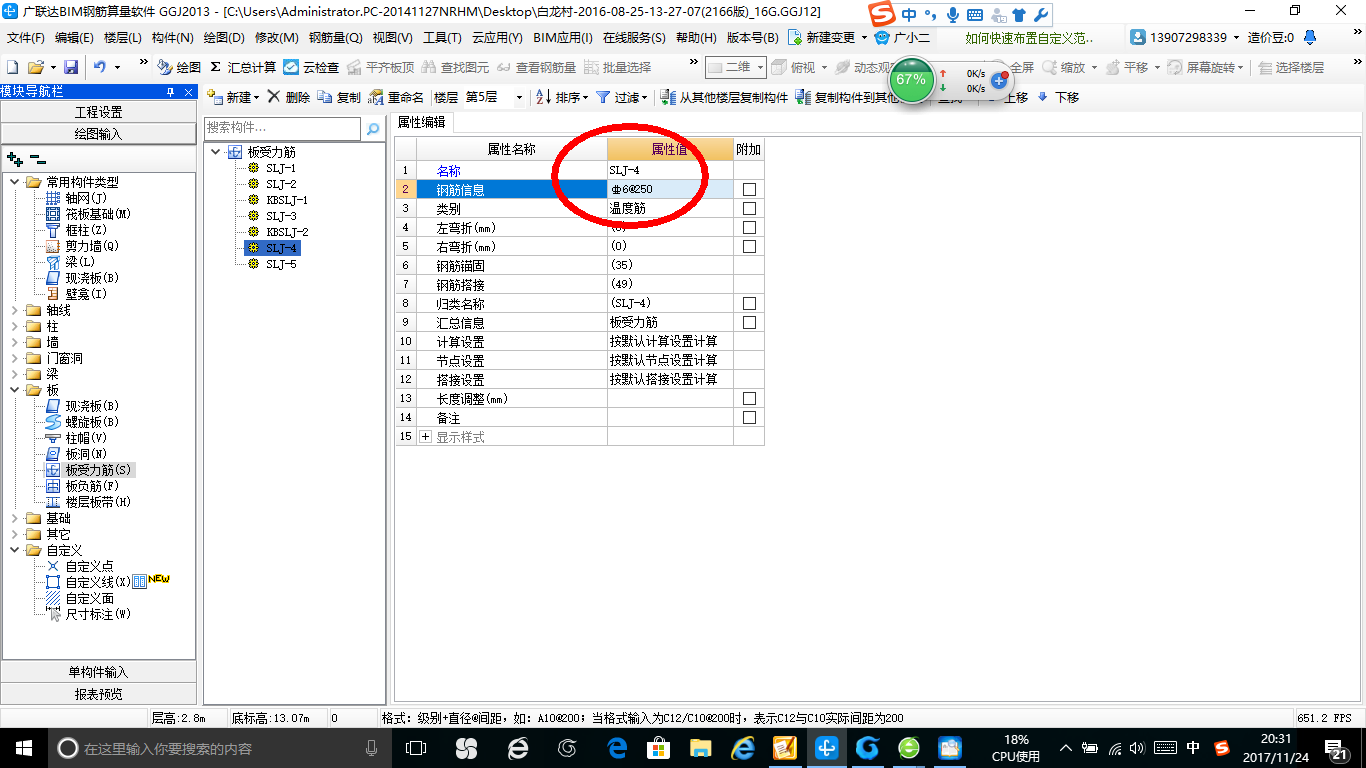Viewport: 1366px width, 768px height.
Task: Select 楼层板带(H) tree item
Action: point(88,502)
